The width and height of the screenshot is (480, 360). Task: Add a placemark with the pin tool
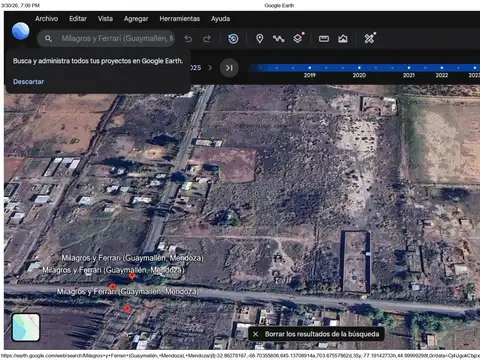(260, 39)
